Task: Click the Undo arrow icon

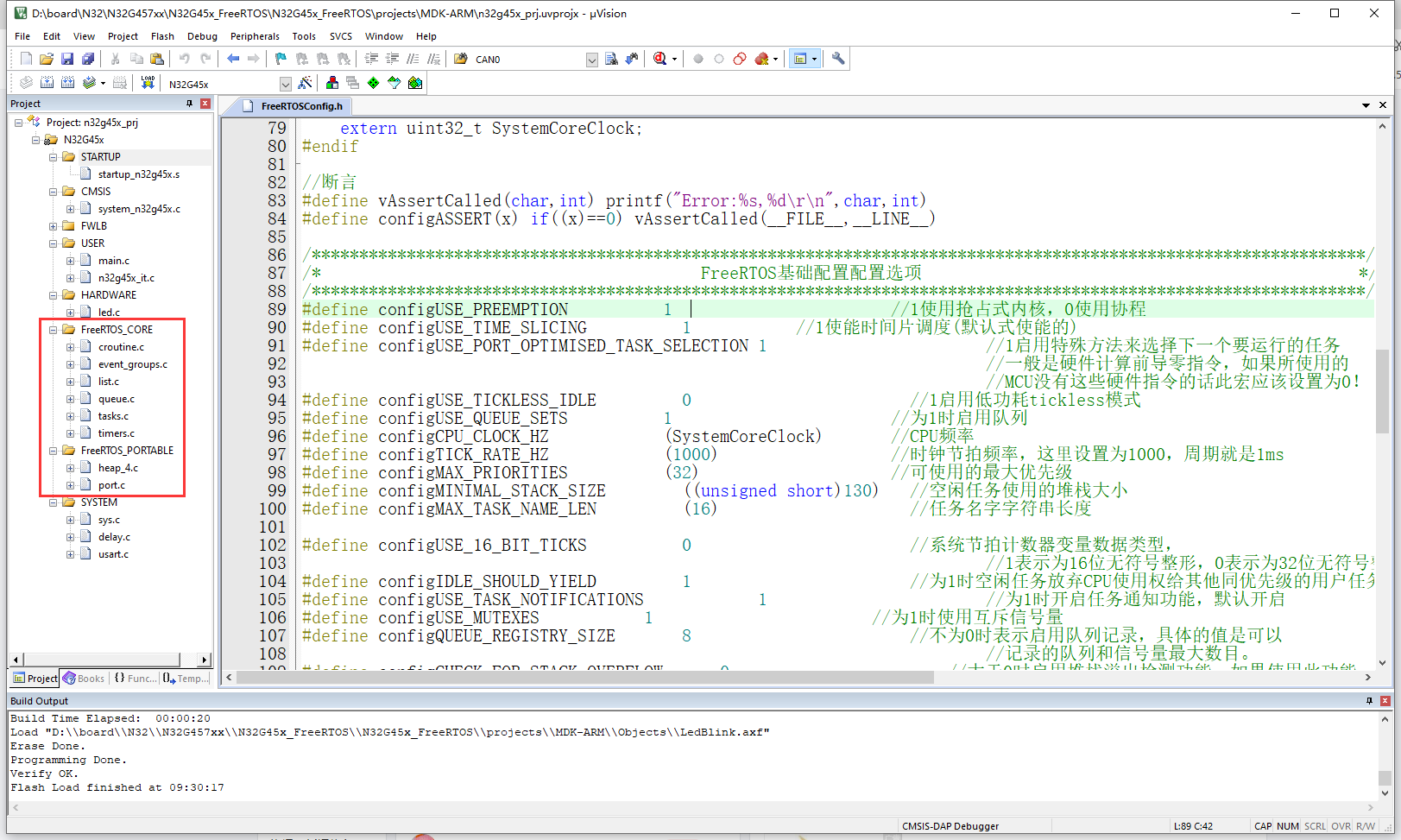Action: point(184,59)
